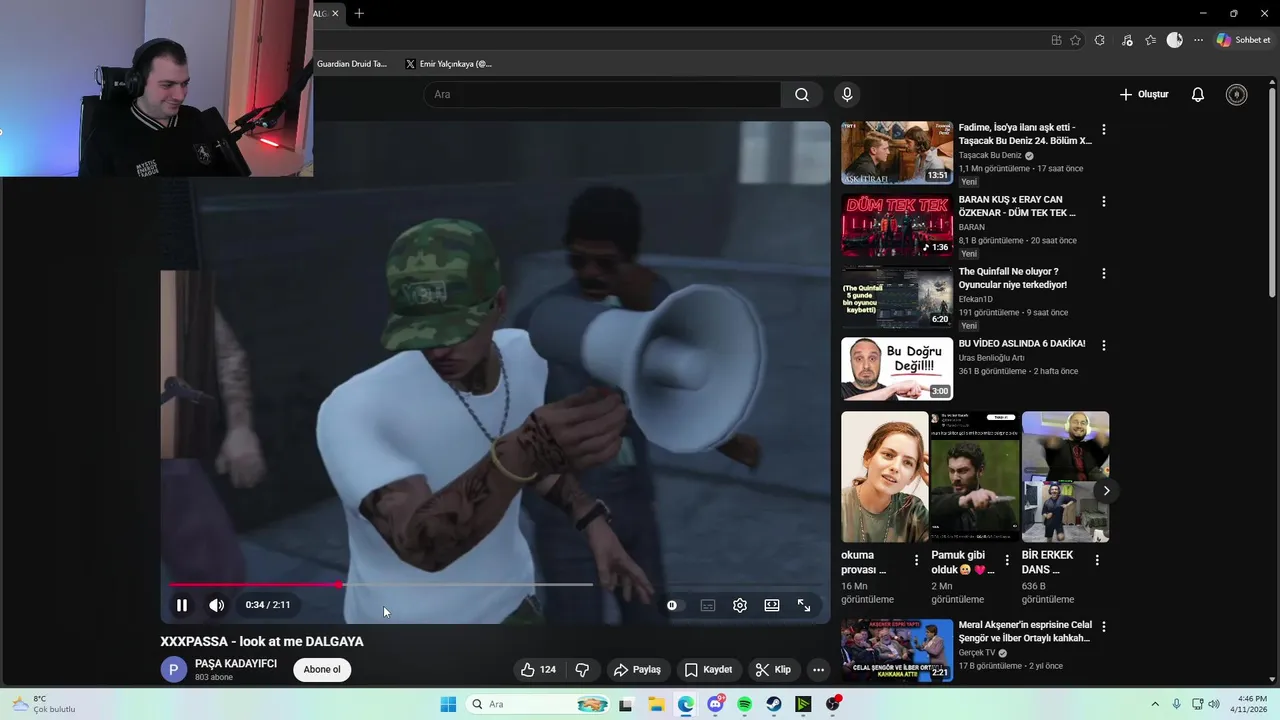
Task: Click the YouTube search magnifier button
Action: (x=802, y=94)
